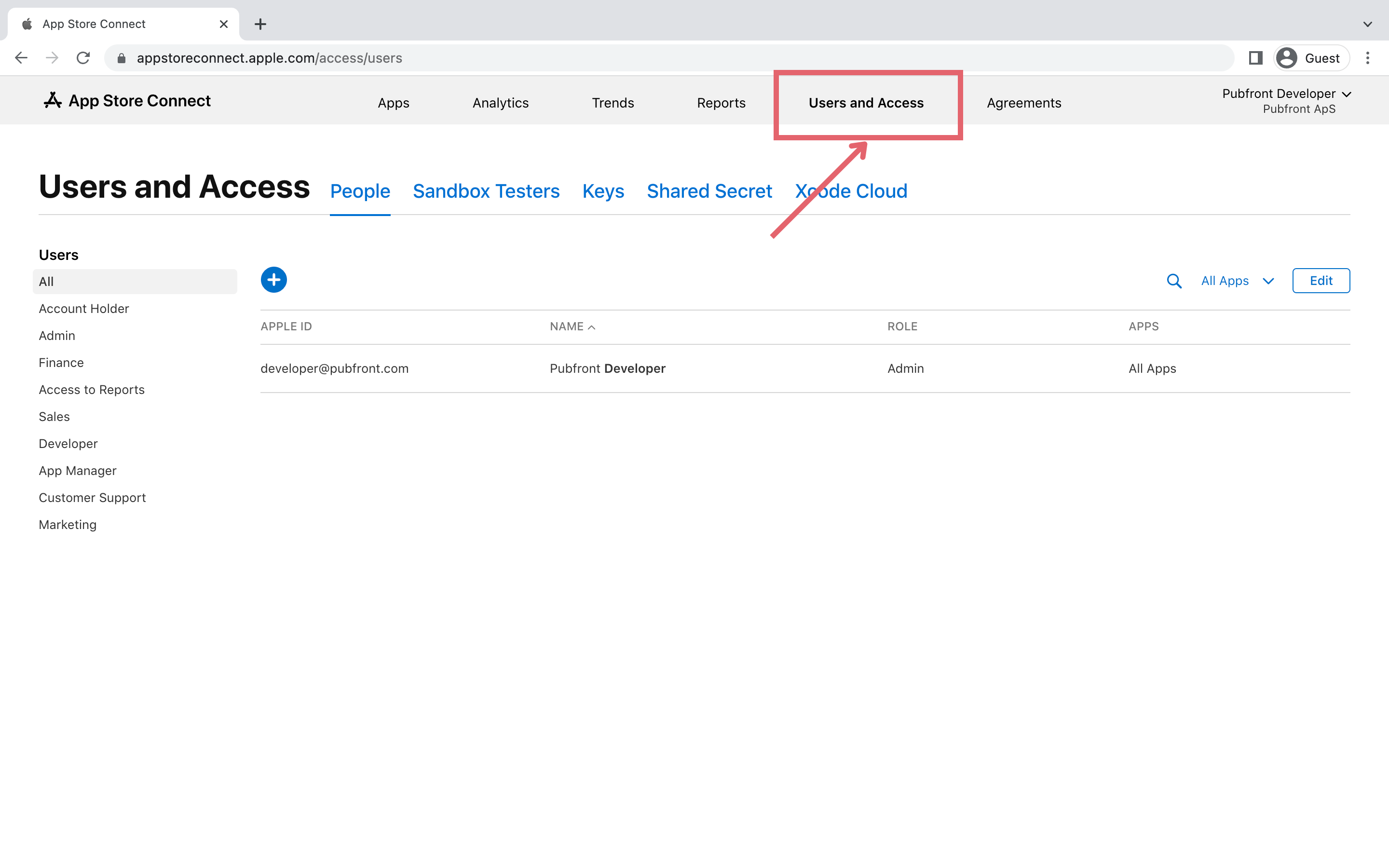This screenshot has width=1389, height=868.
Task: Open Agreements in the top navigation
Action: (1024, 103)
